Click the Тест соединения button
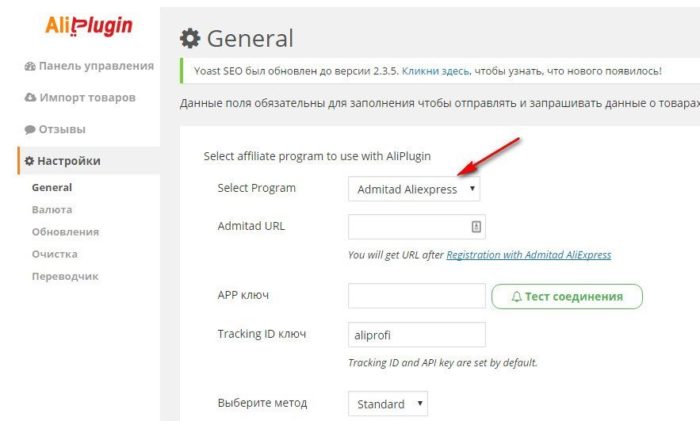Viewport: 700px width, 421px height. [x=567, y=296]
